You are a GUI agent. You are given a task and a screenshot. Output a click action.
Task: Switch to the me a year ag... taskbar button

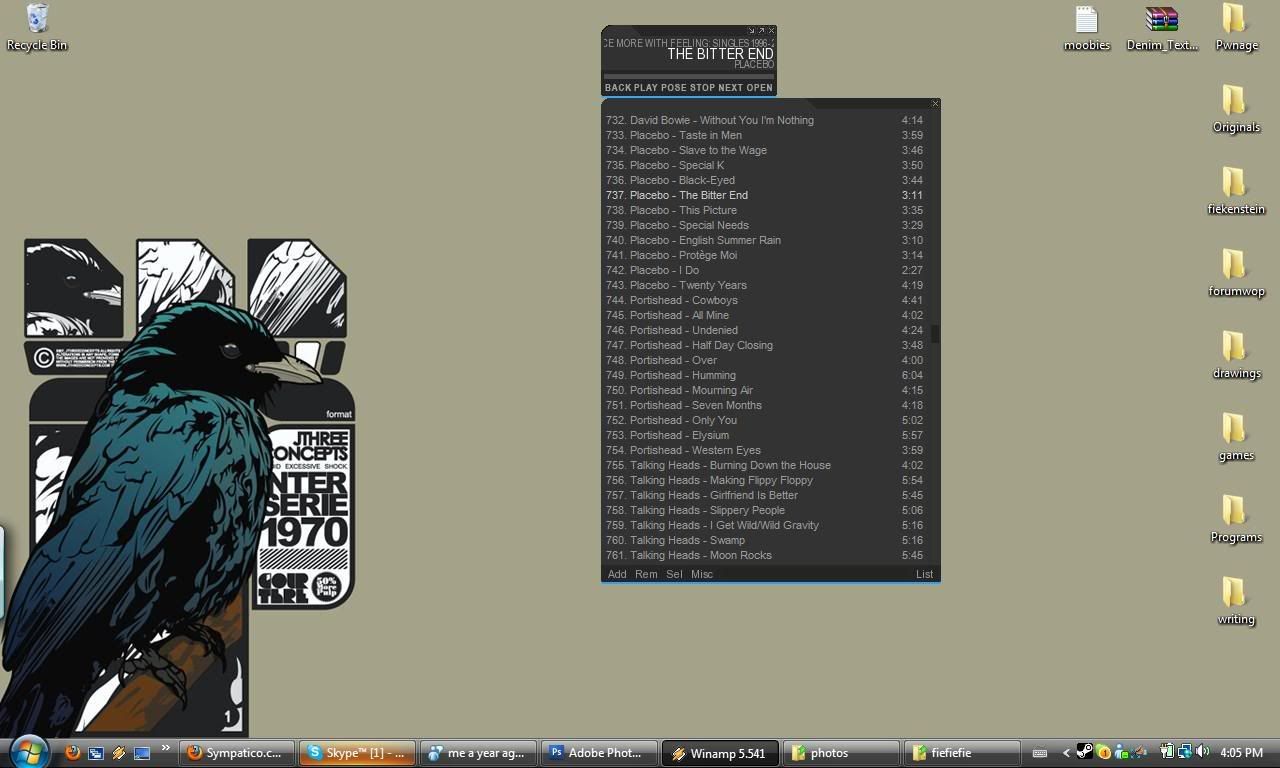pos(479,753)
